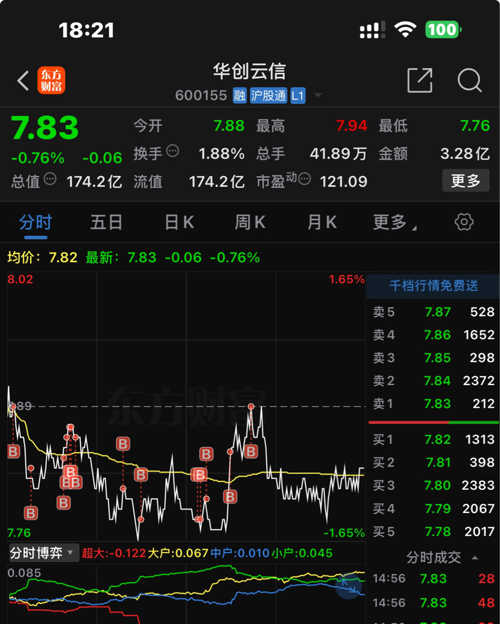Screen dimensions: 500x624
Task: Tap the large 7.83 current price
Action: (x=44, y=128)
